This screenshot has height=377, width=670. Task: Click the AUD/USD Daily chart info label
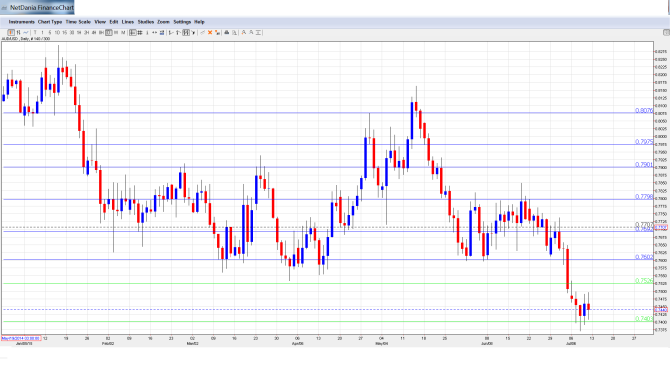point(26,39)
